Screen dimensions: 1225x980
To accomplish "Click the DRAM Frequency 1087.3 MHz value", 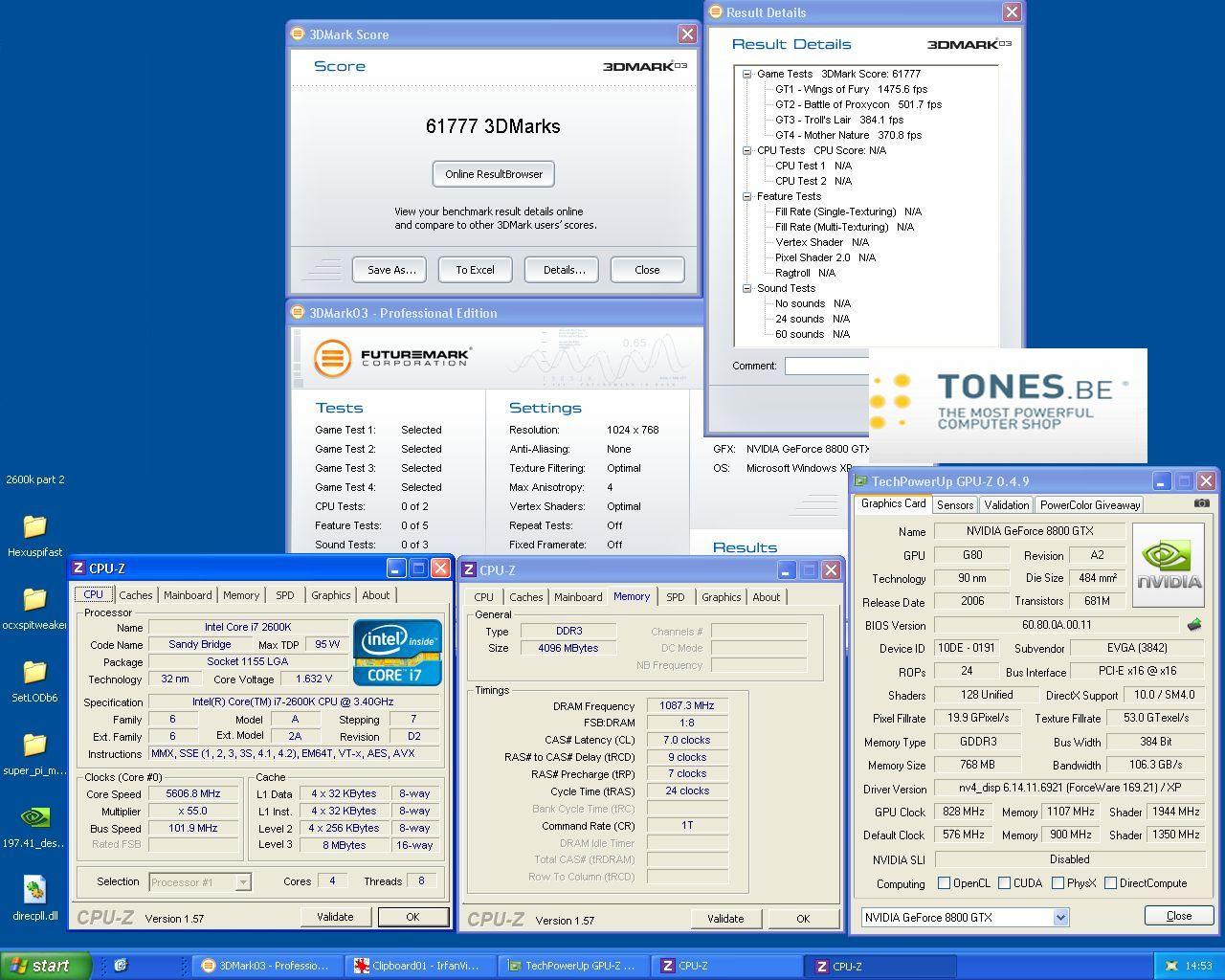I will point(687,705).
